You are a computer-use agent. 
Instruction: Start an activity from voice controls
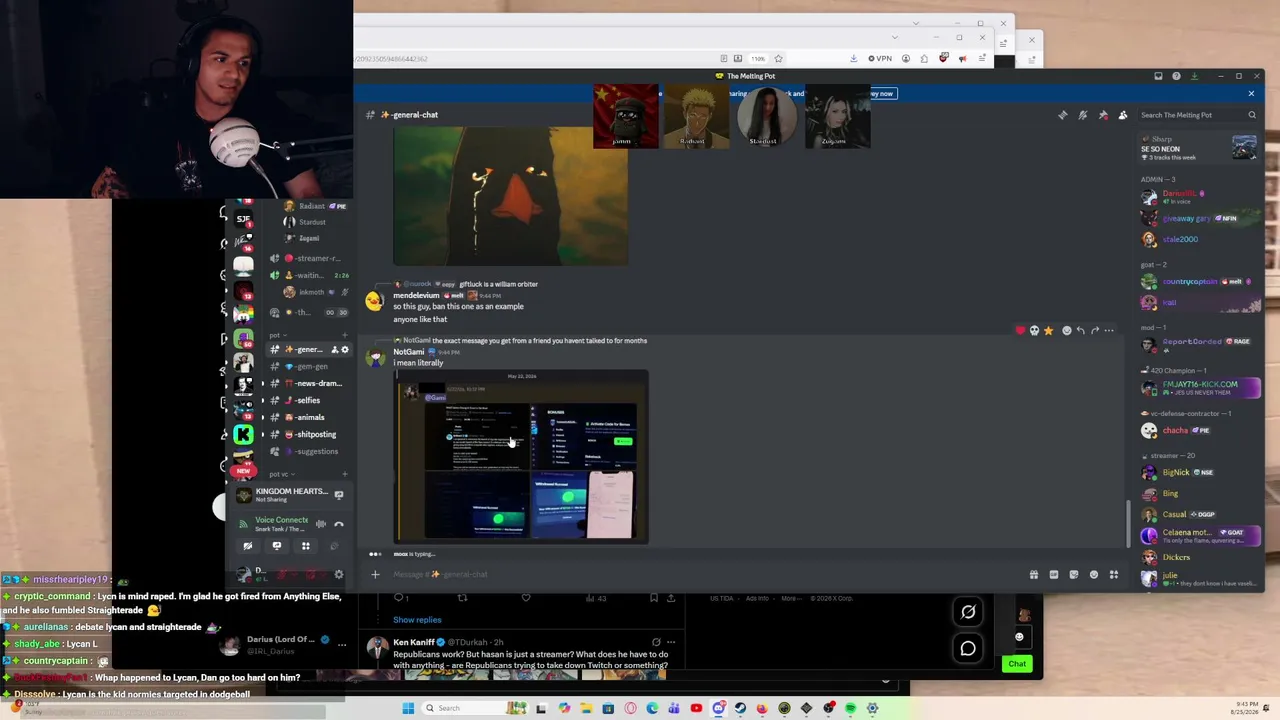click(x=306, y=546)
